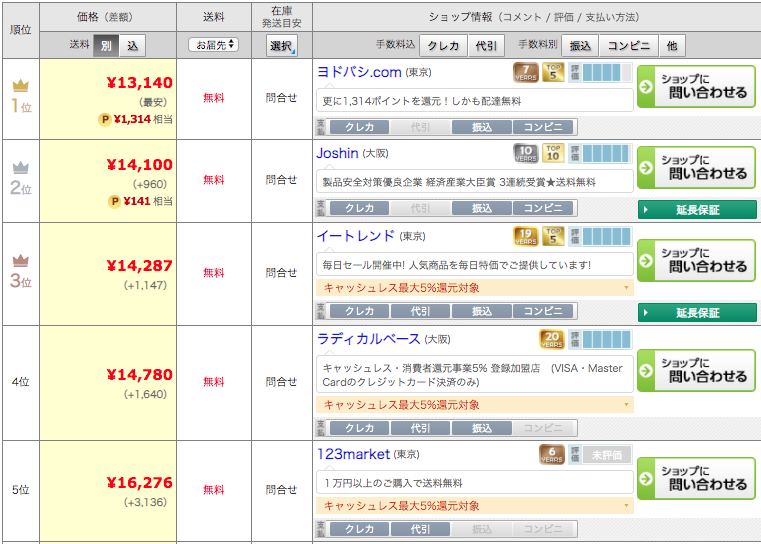Click the ¥14,780 price for ラディカルベース
This screenshot has width=761, height=544.
pos(140,375)
